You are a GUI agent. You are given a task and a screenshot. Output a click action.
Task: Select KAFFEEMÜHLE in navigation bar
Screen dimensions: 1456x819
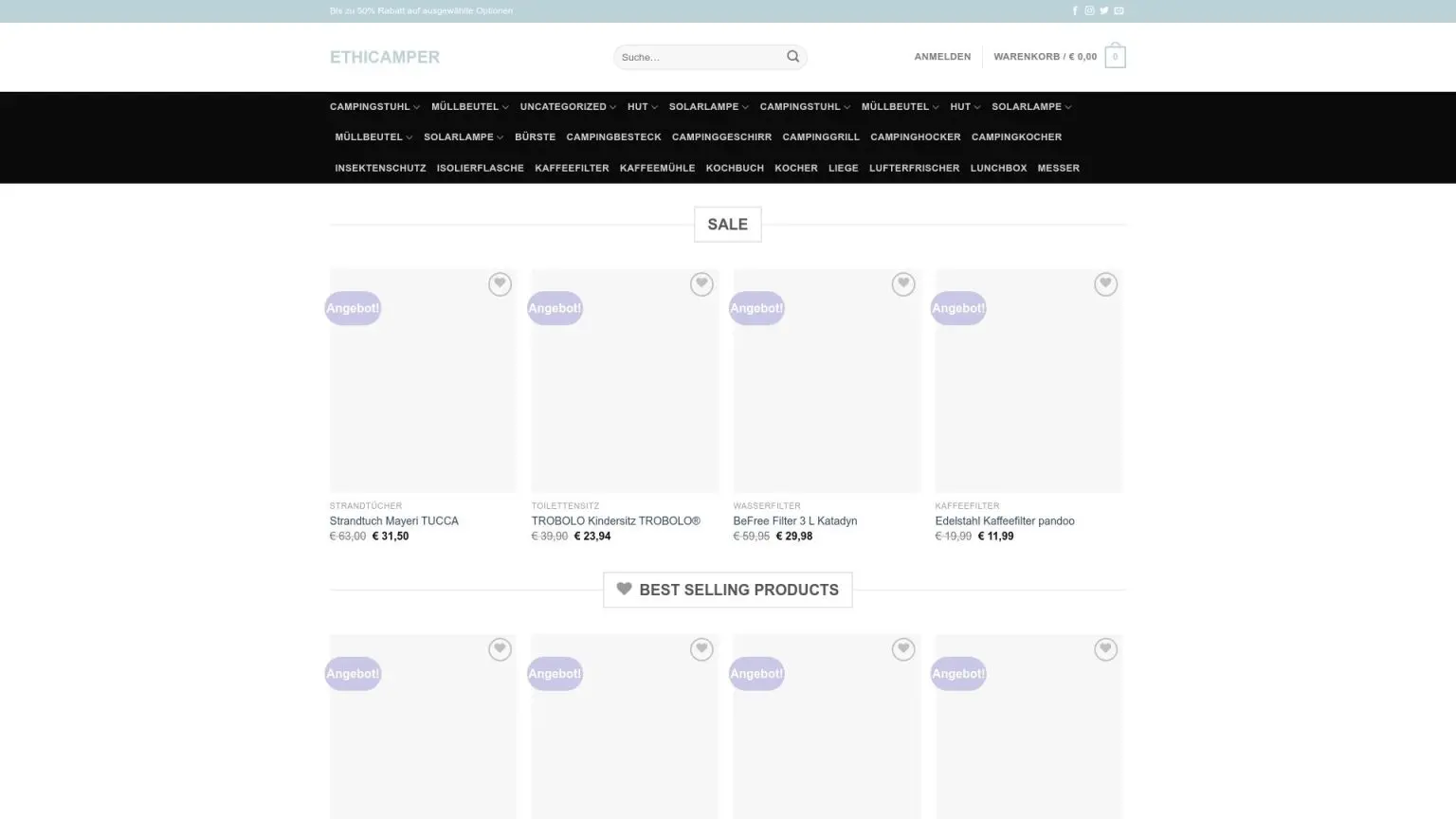(x=657, y=169)
